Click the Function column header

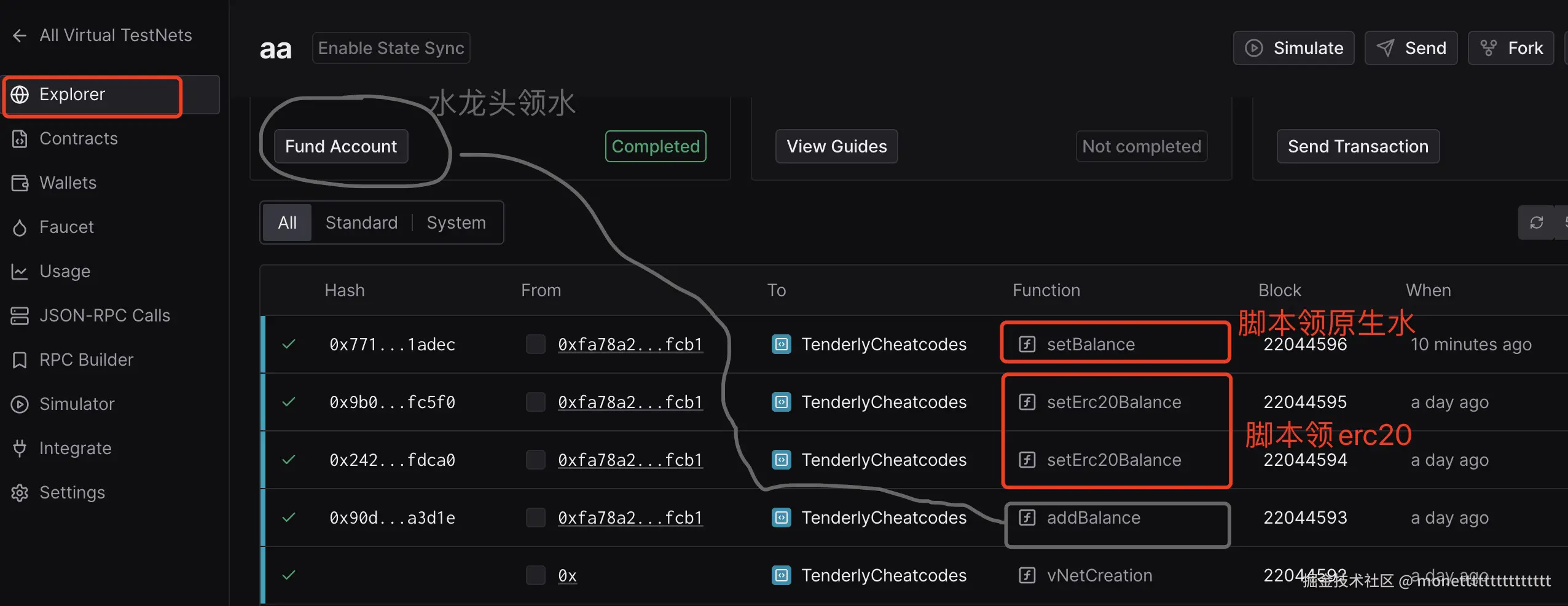pyautogui.click(x=1046, y=290)
